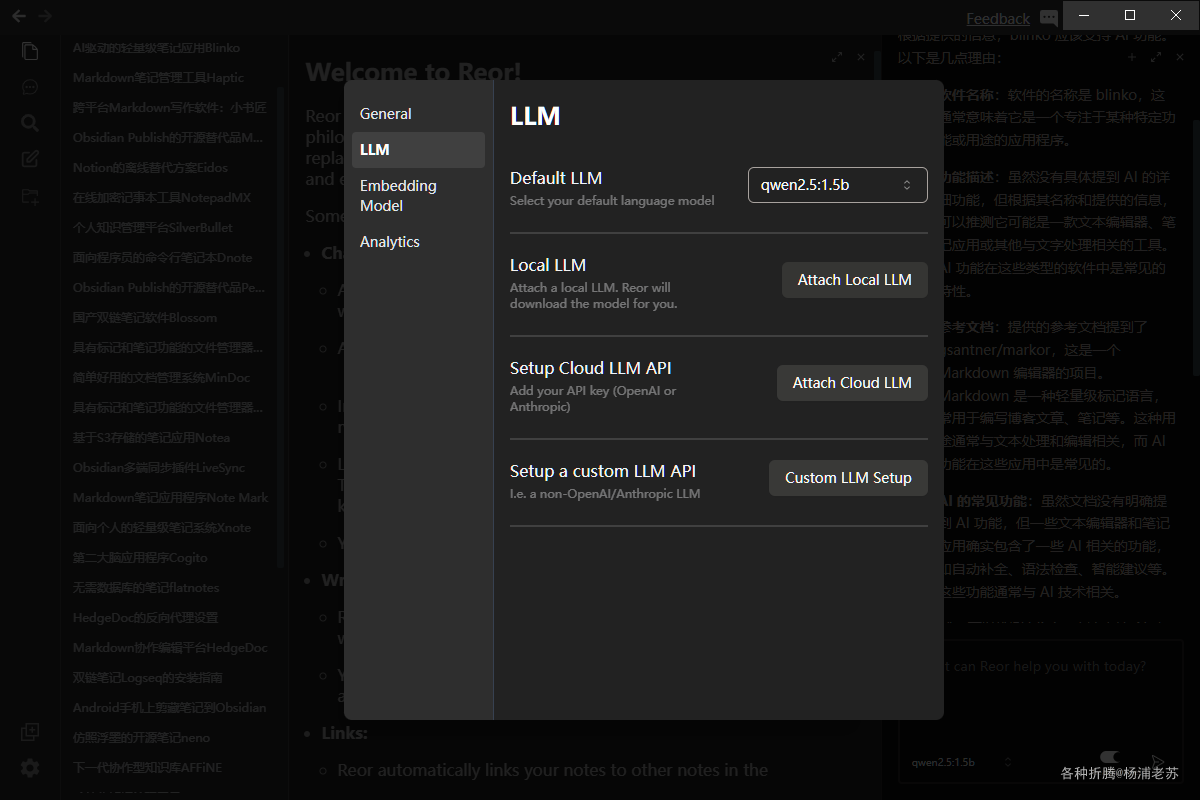Create a new folder with the folder-plus icon
Image resolution: width=1200 pixels, height=800 pixels.
[x=30, y=197]
